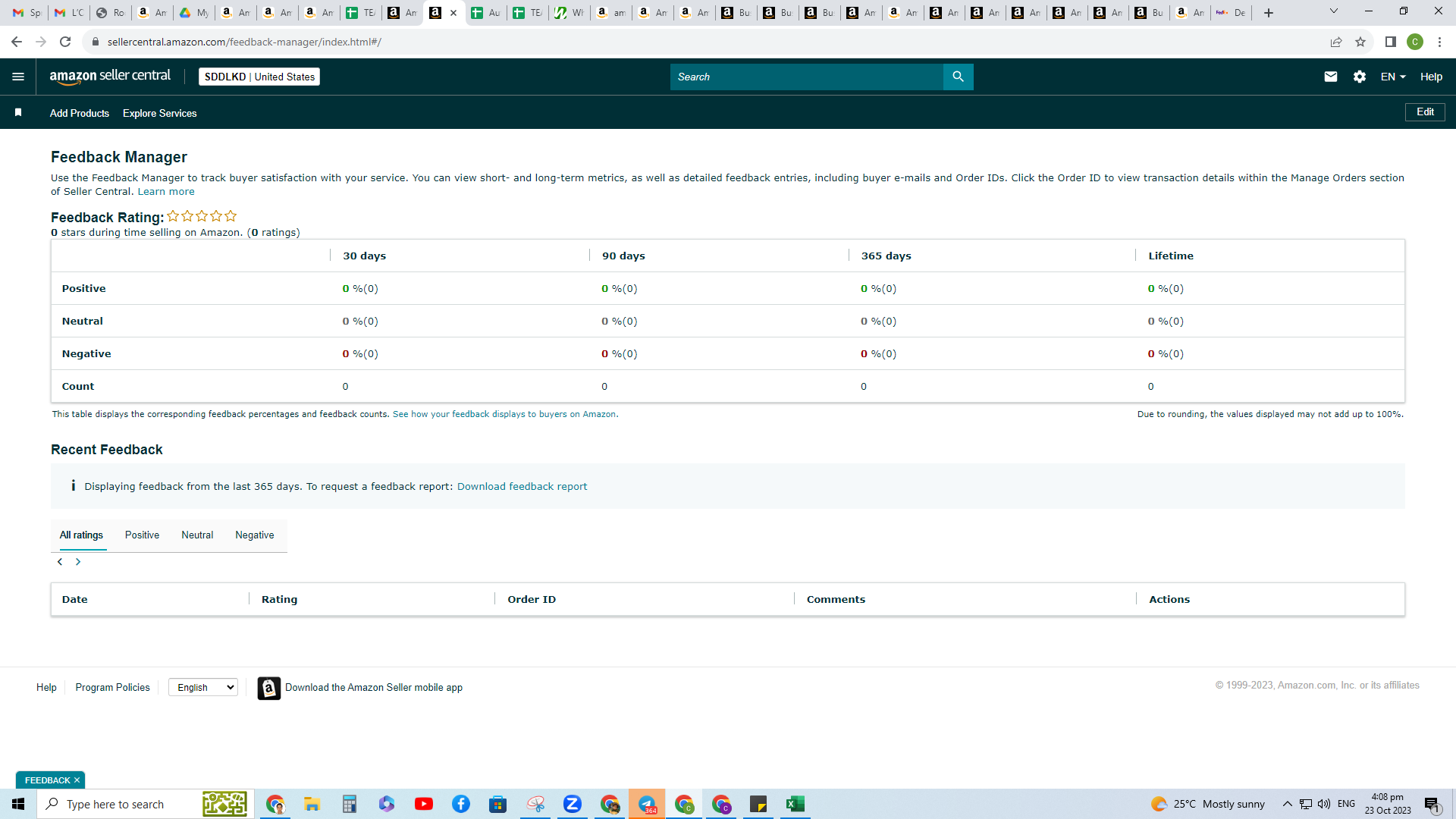Click Download the Amazon Seller mobile app
Screen dimensions: 1456x819
tap(374, 687)
